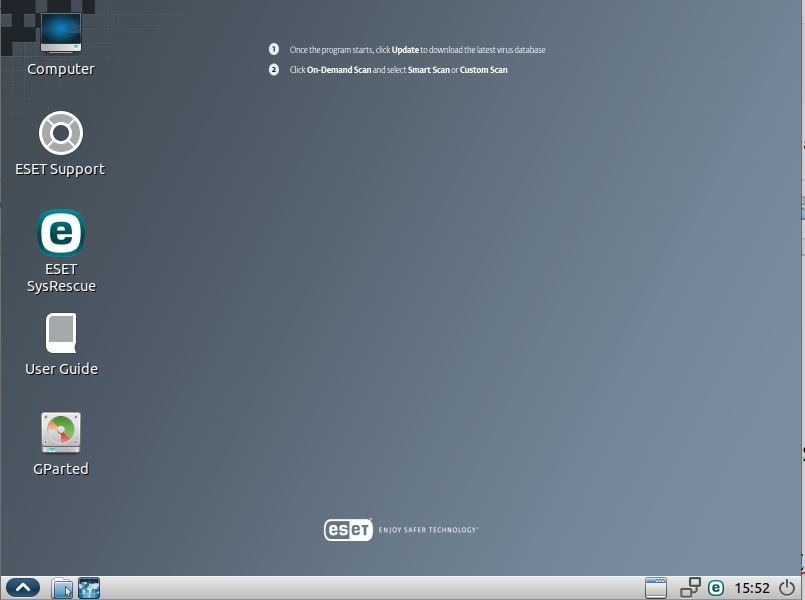
Task: Click the 15:52 clock
Action: coord(752,588)
